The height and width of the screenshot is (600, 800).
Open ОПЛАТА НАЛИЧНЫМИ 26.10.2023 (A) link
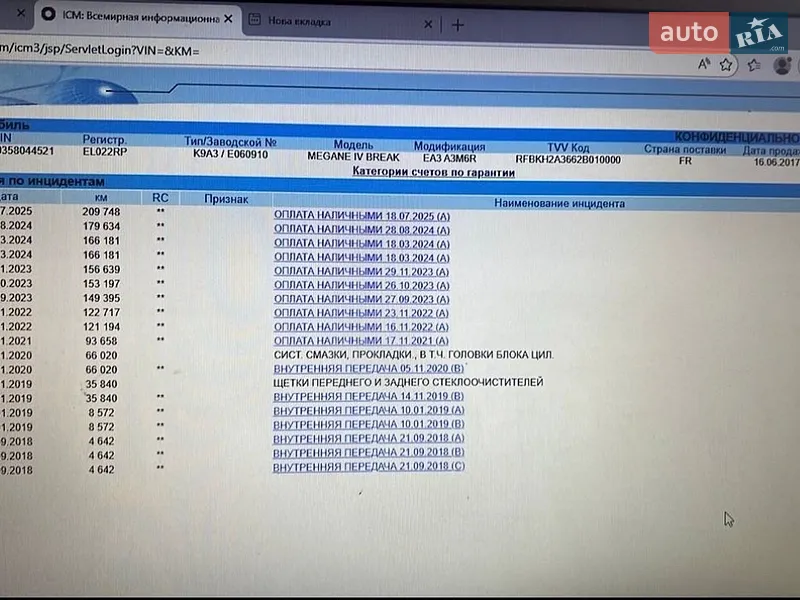coord(361,285)
